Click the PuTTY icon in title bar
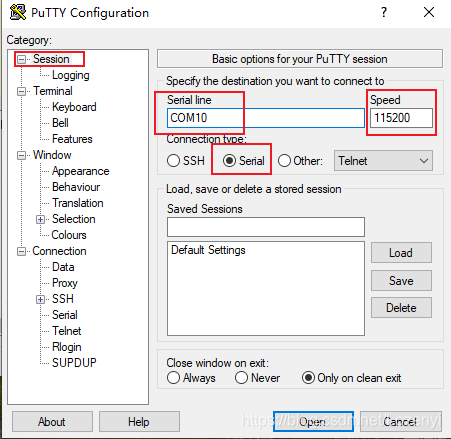 [18, 12]
